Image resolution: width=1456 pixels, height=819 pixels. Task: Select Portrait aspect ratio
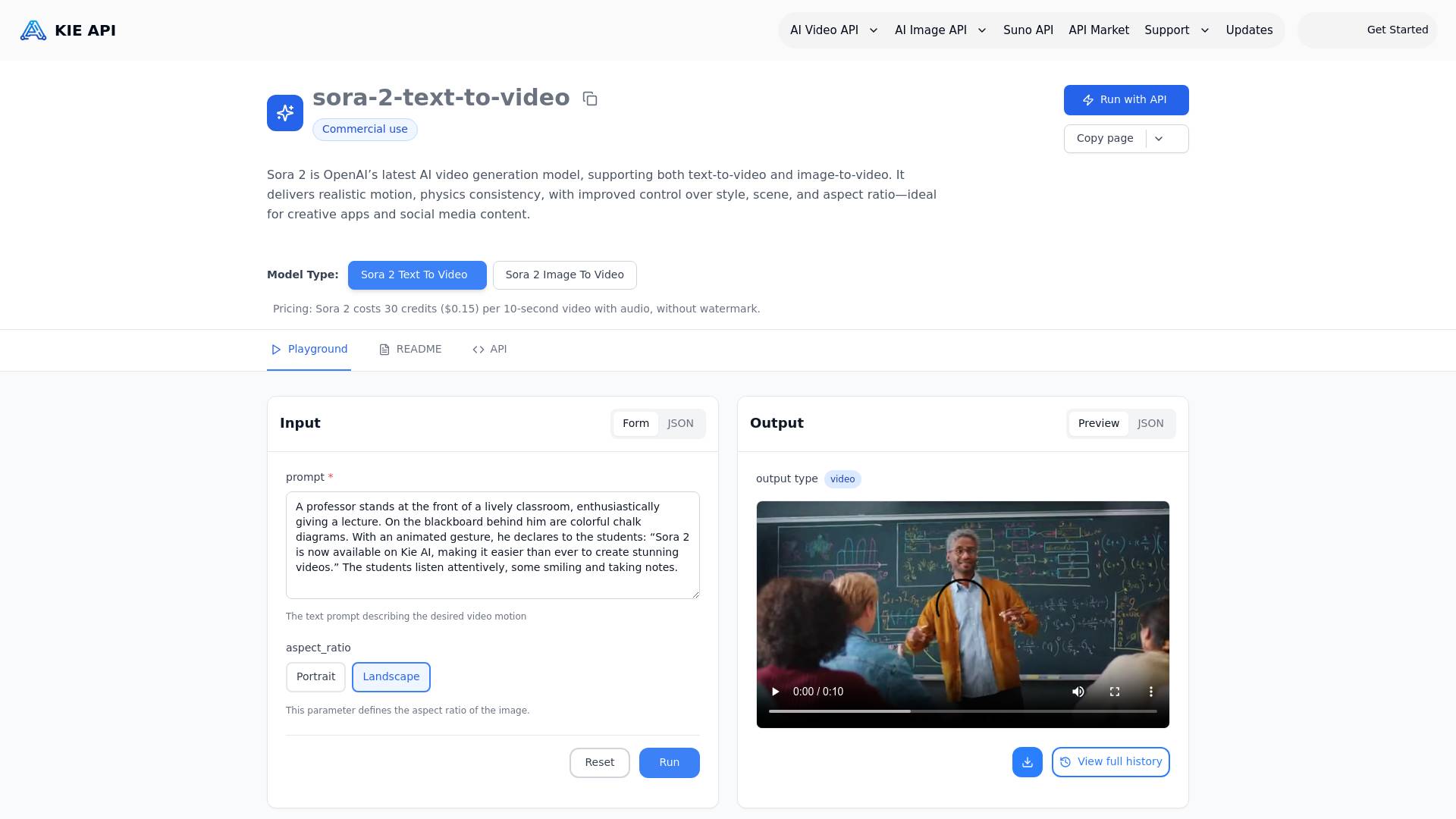[x=315, y=677]
